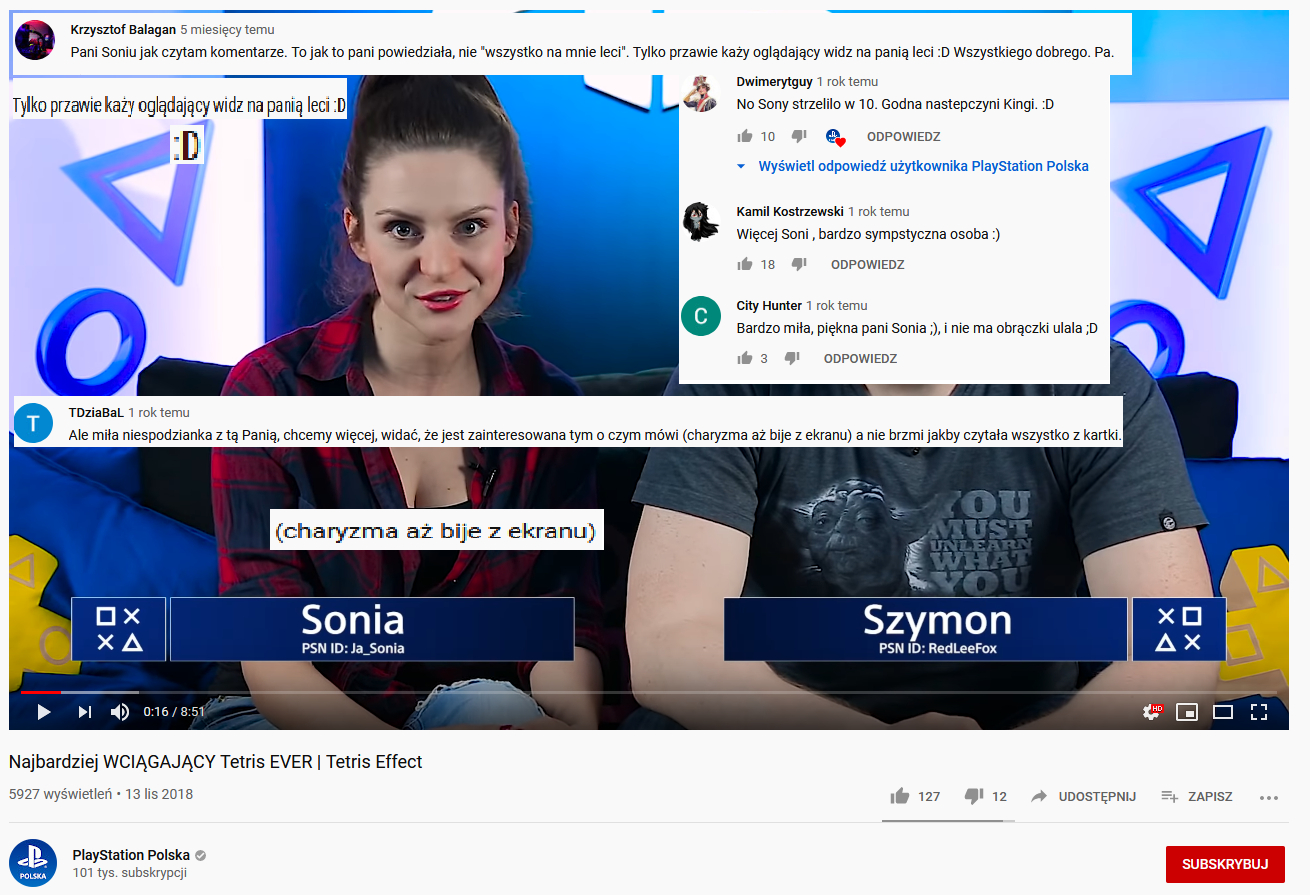The height and width of the screenshot is (895, 1310).
Task: Open the video quality settings gear
Action: (x=1151, y=712)
